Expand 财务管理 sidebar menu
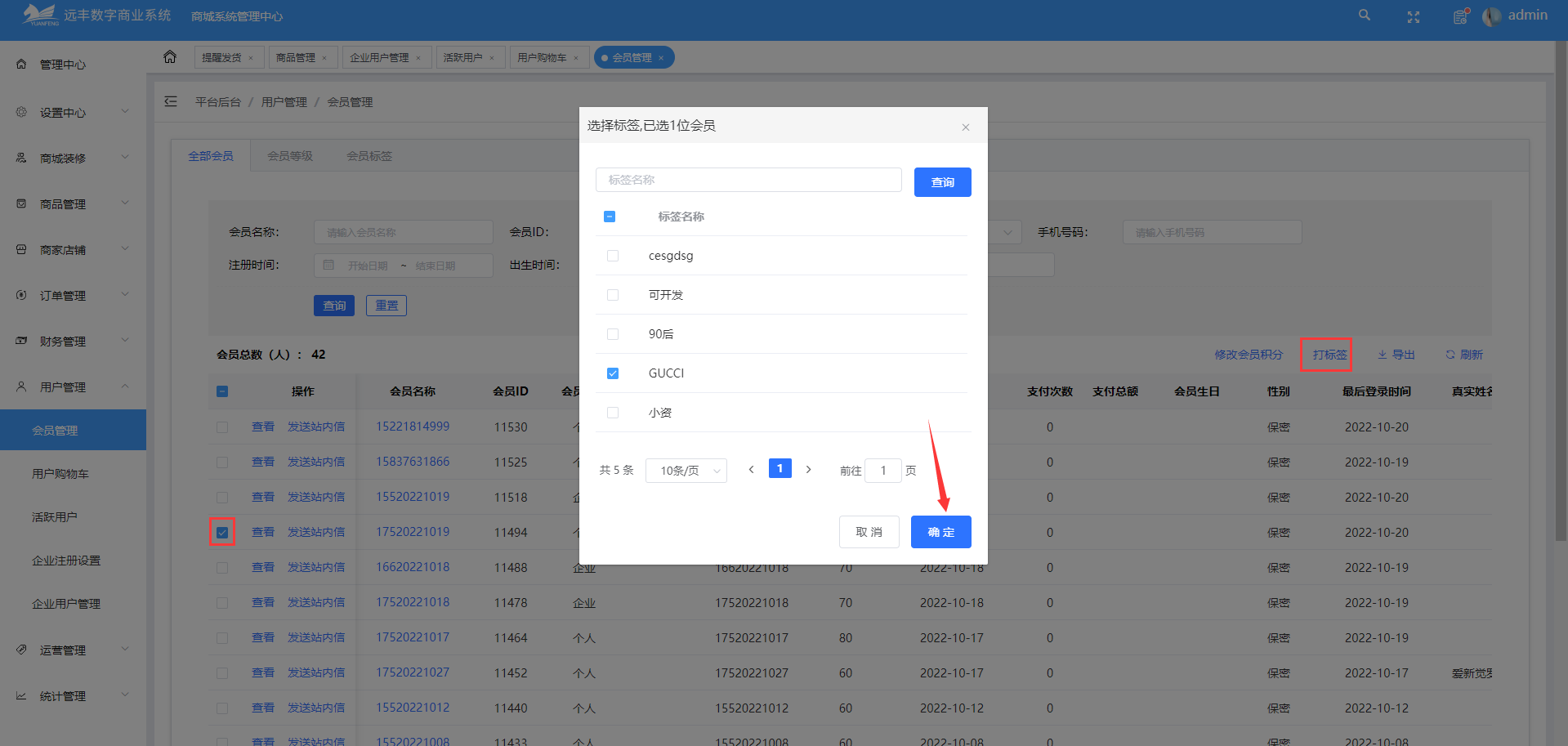Viewport: 1568px width, 746px height. pos(125,340)
